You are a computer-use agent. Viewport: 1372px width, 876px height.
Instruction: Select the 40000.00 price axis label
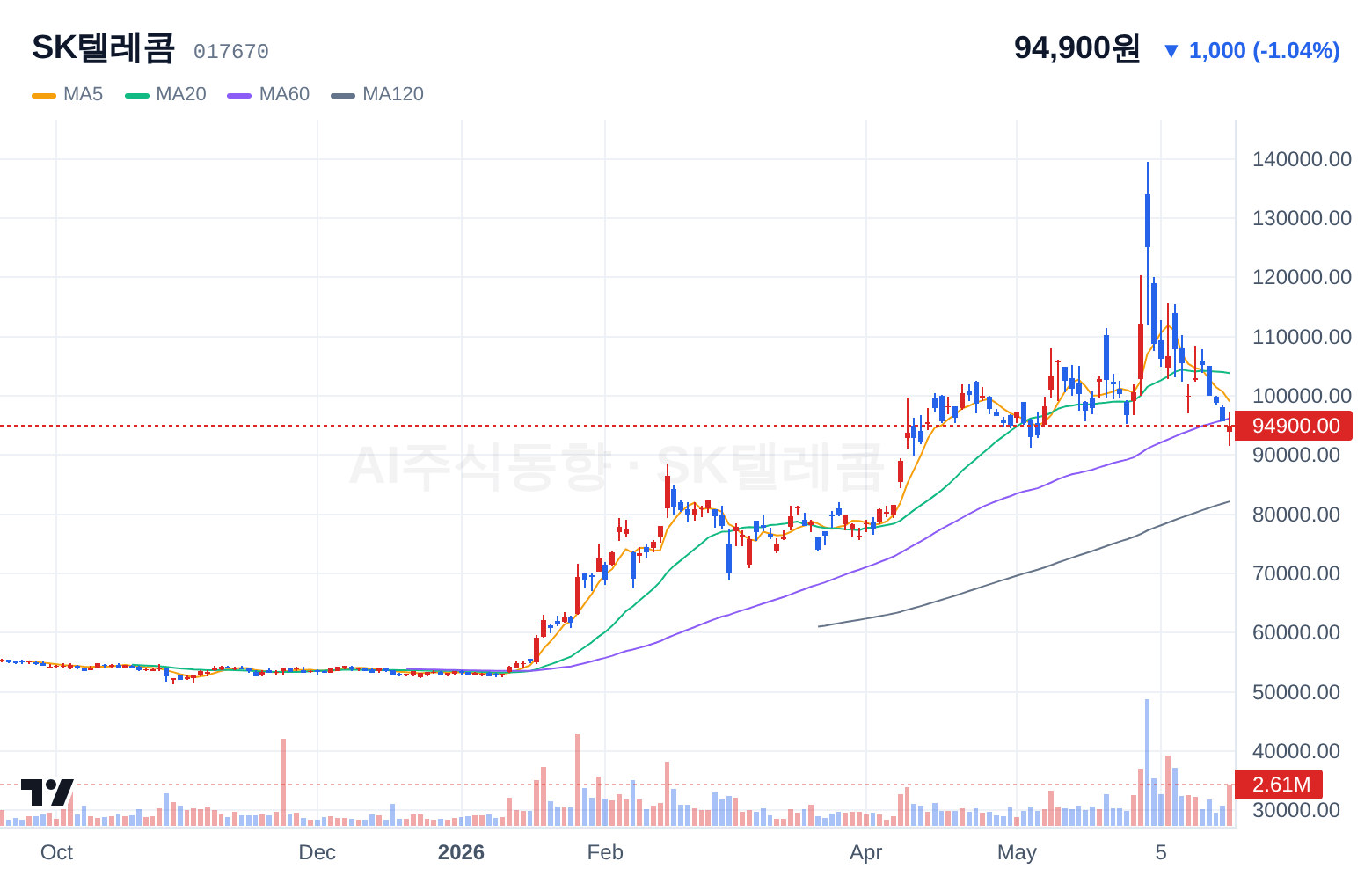click(1296, 751)
